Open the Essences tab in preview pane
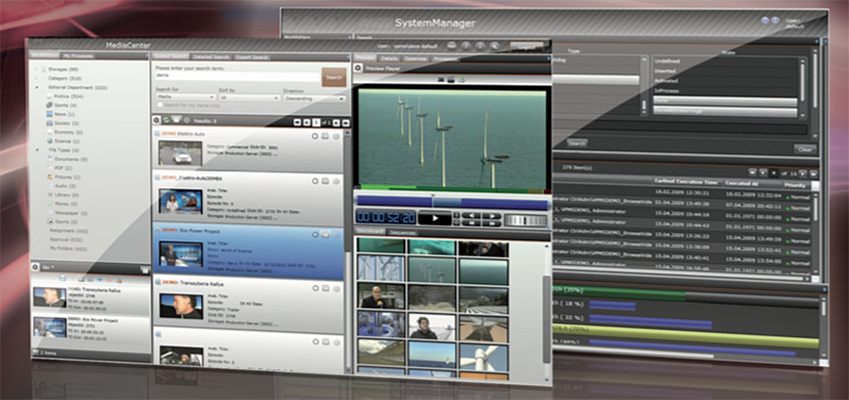Viewport: 849px width, 400px height. (x=415, y=58)
